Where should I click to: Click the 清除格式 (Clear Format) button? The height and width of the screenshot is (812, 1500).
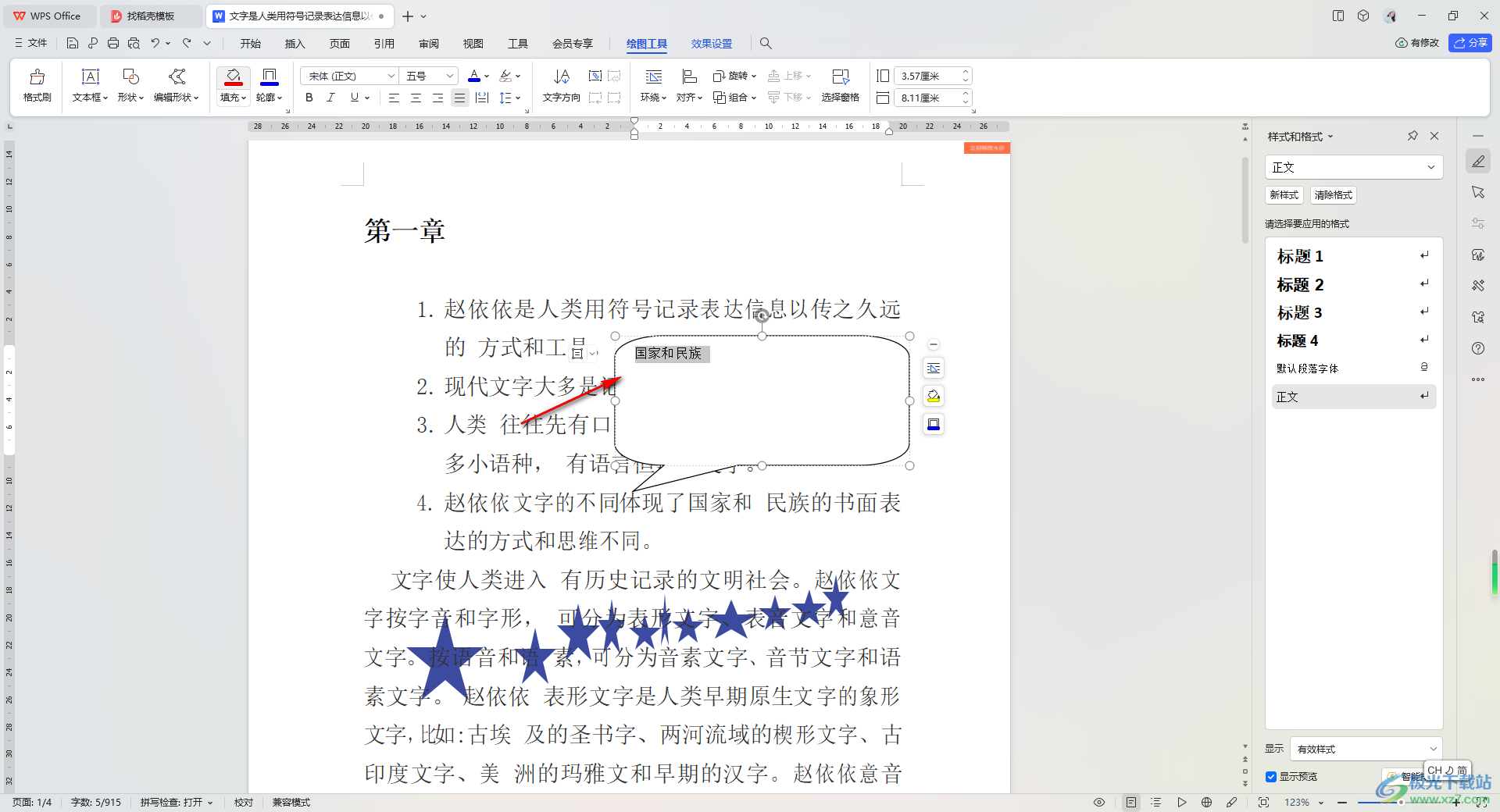tap(1333, 195)
